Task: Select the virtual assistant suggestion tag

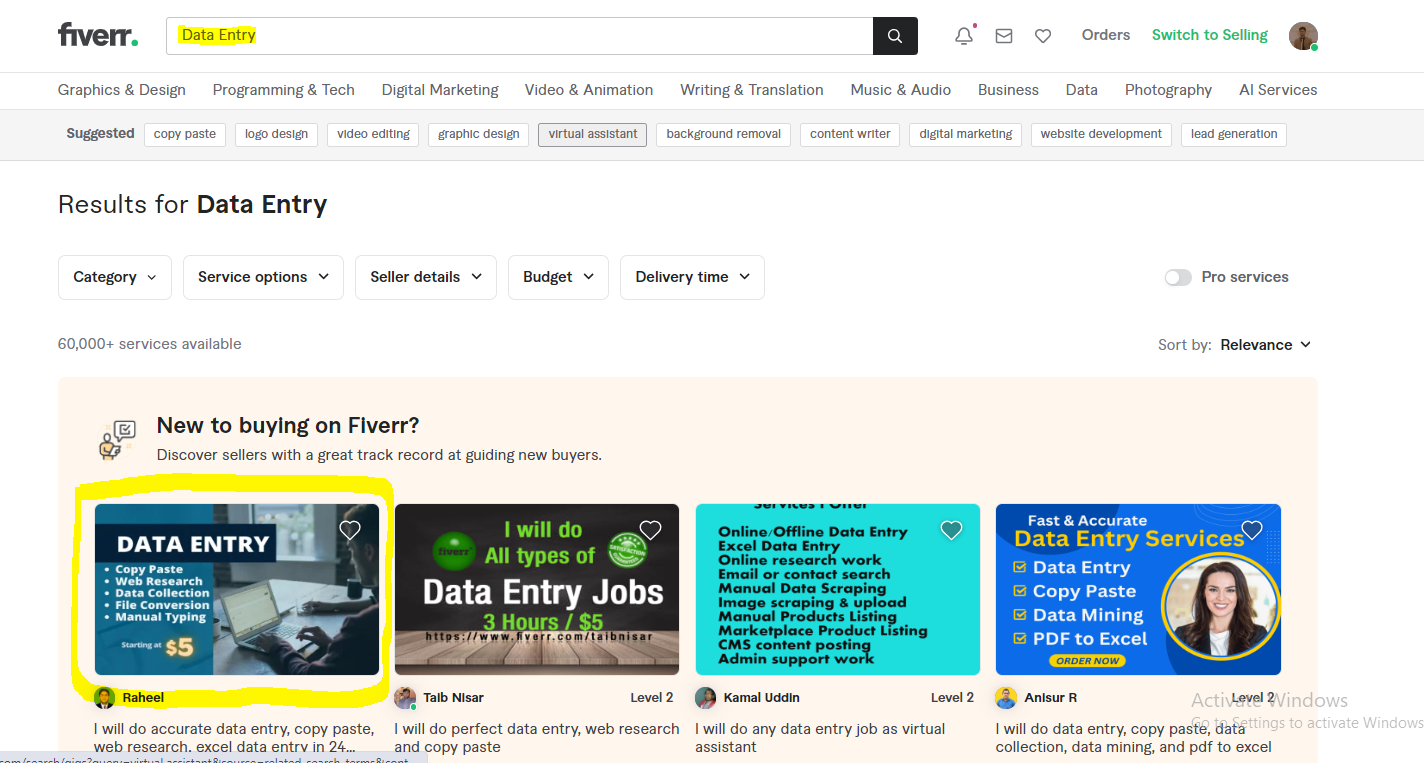Action: point(593,134)
